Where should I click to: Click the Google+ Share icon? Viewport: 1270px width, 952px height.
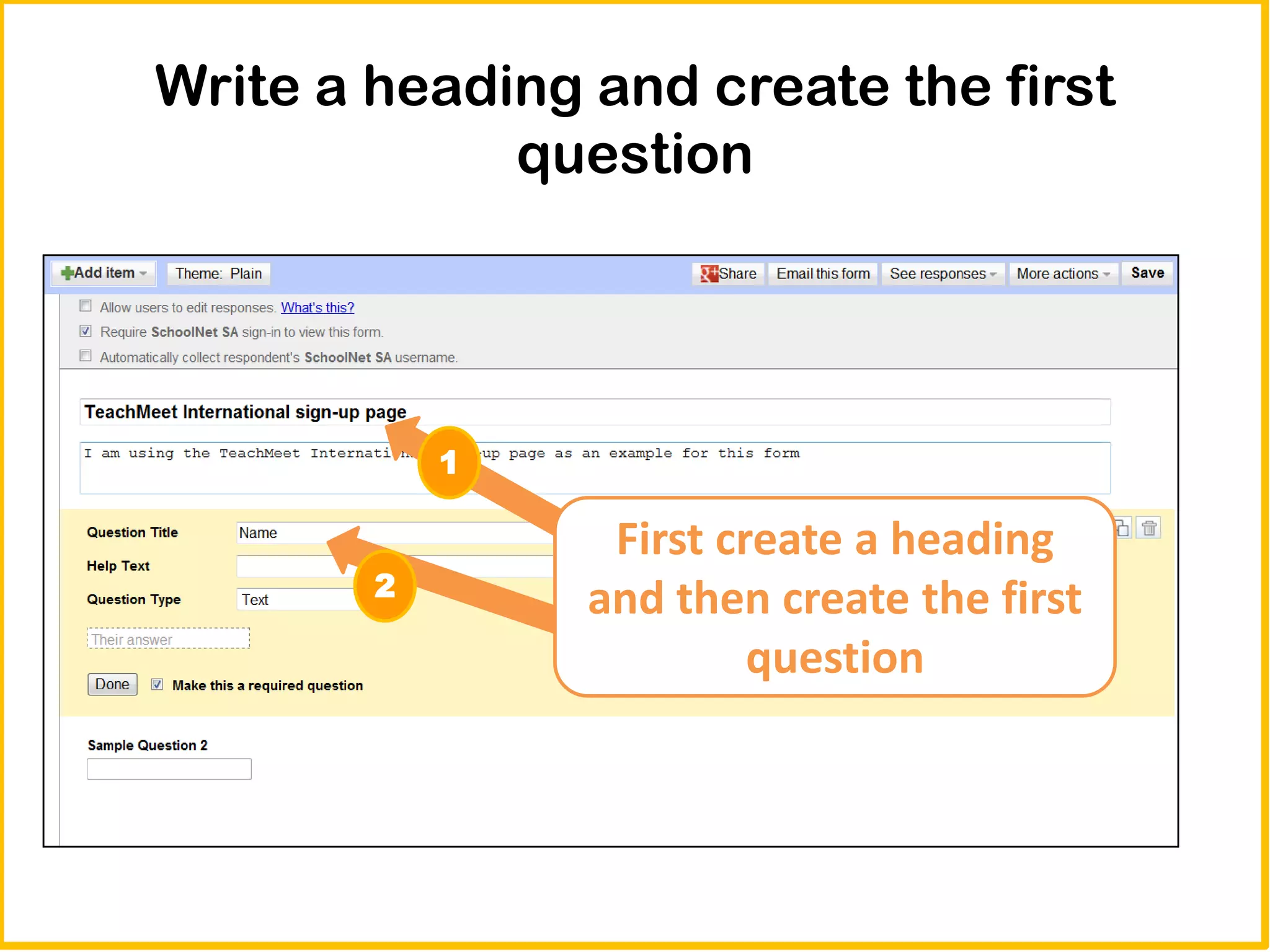click(708, 273)
